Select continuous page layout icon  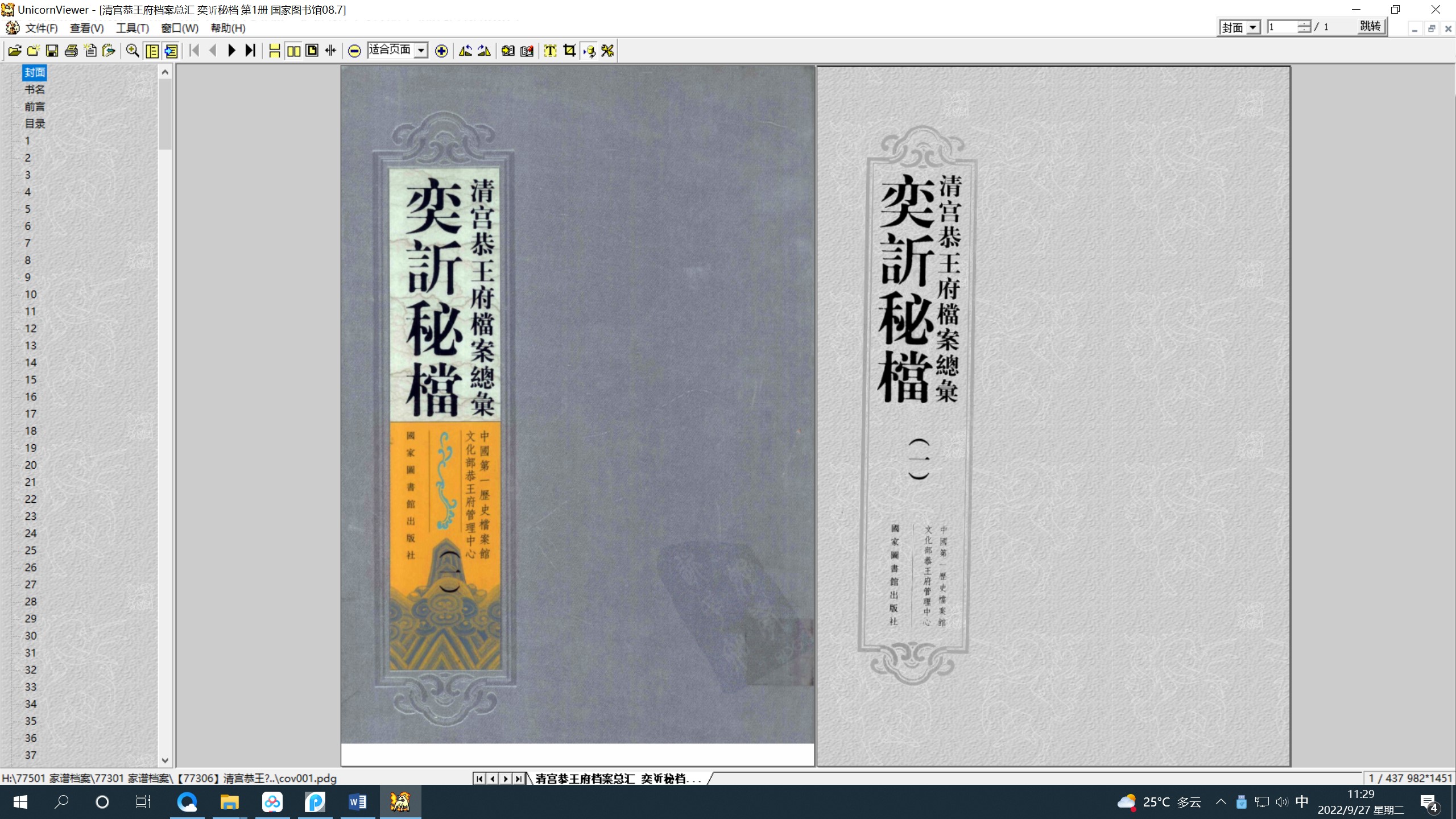[x=274, y=51]
